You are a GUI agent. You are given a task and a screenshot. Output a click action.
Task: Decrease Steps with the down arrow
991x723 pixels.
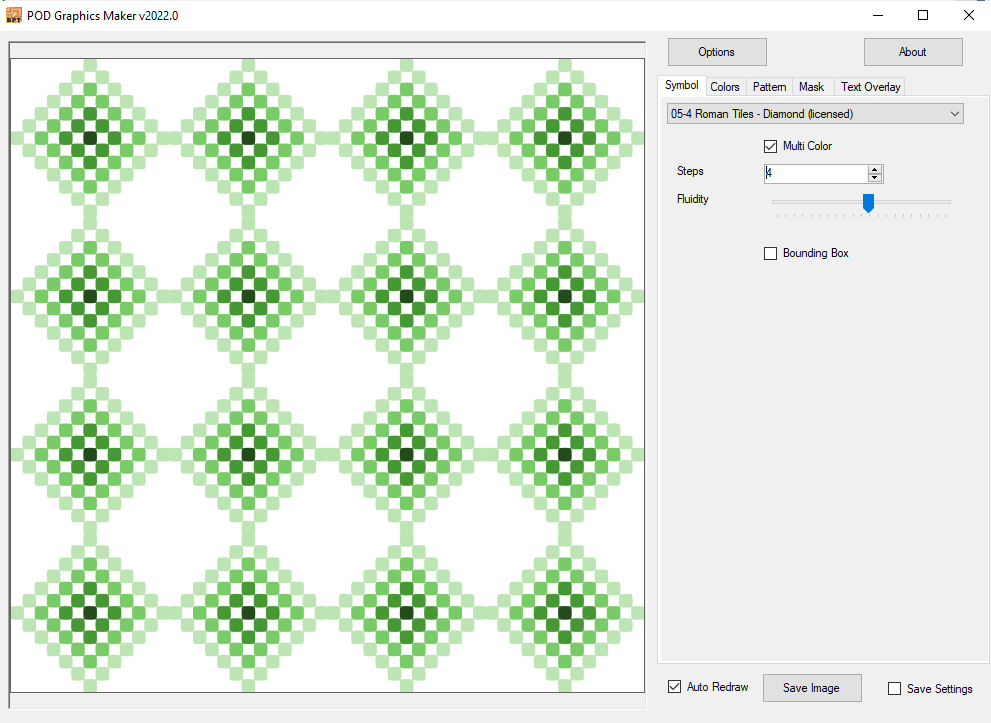(x=875, y=178)
